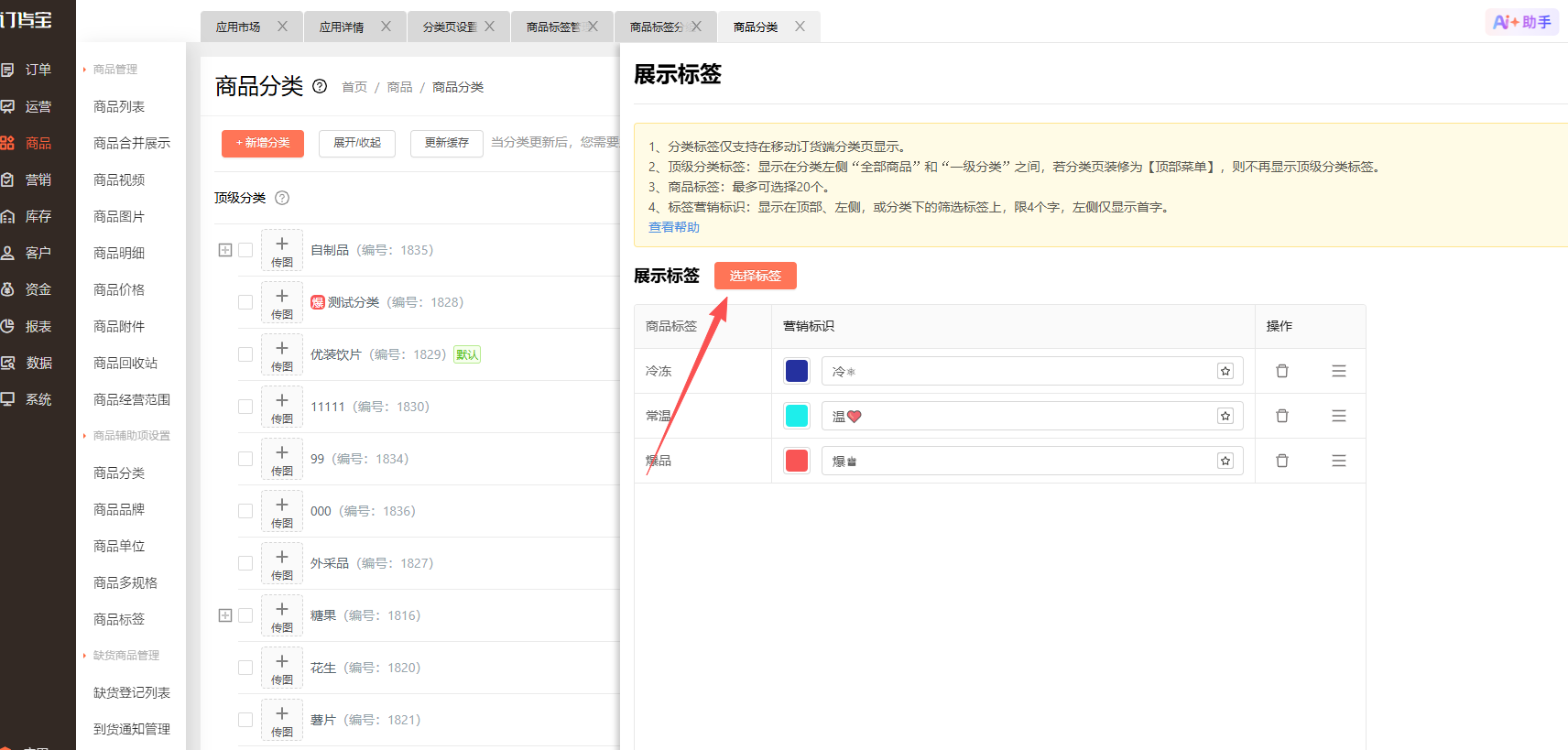Click the 选择标签 button
The width and height of the screenshot is (1568, 750).
coord(756,276)
